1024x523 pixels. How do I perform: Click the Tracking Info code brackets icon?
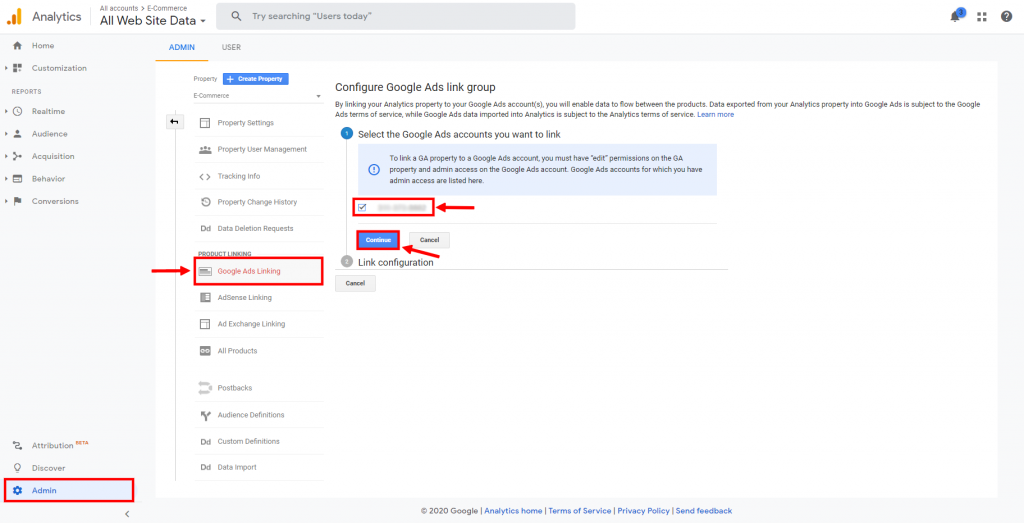[205, 176]
